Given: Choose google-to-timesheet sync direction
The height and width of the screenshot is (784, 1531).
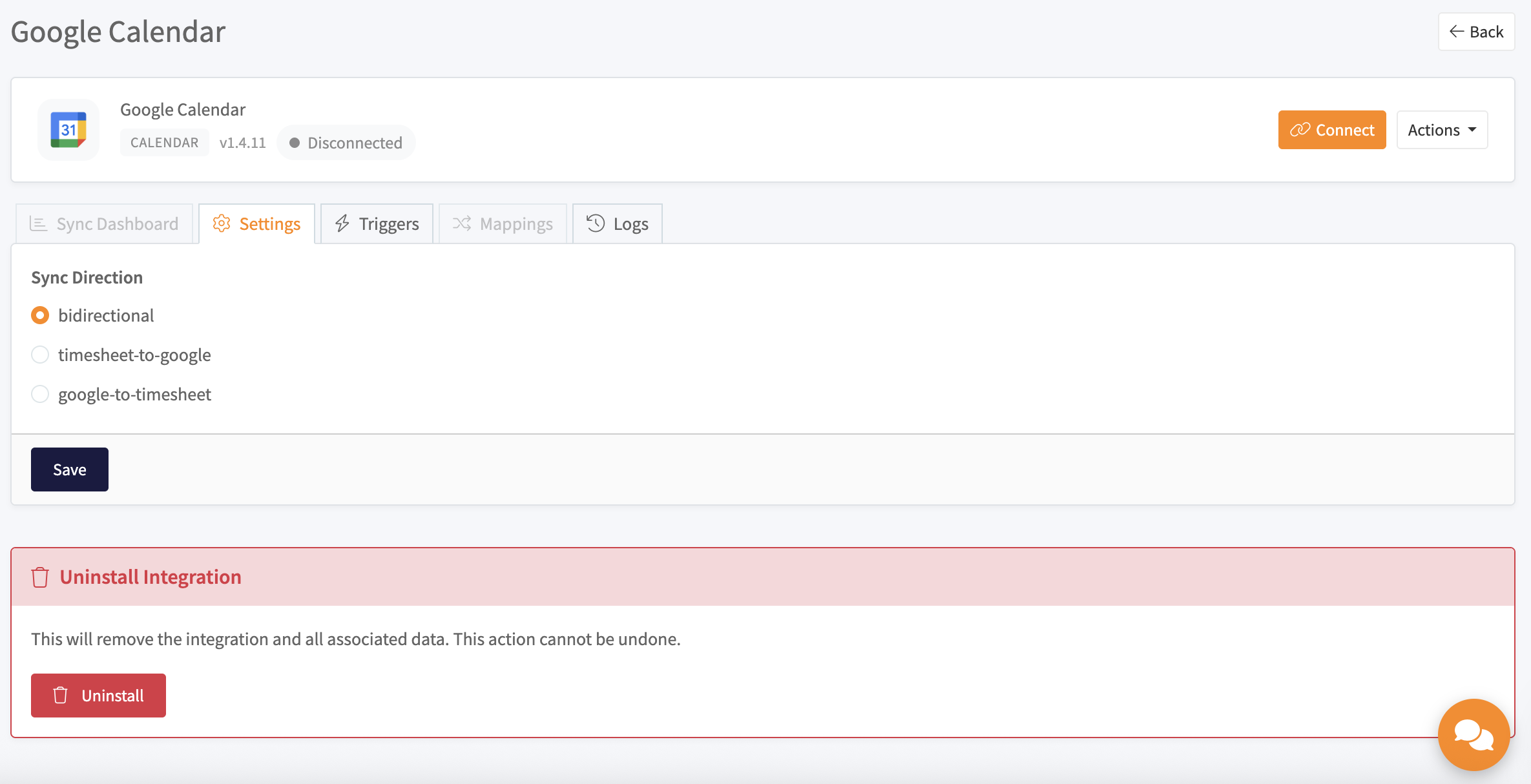Looking at the screenshot, I should [40, 394].
